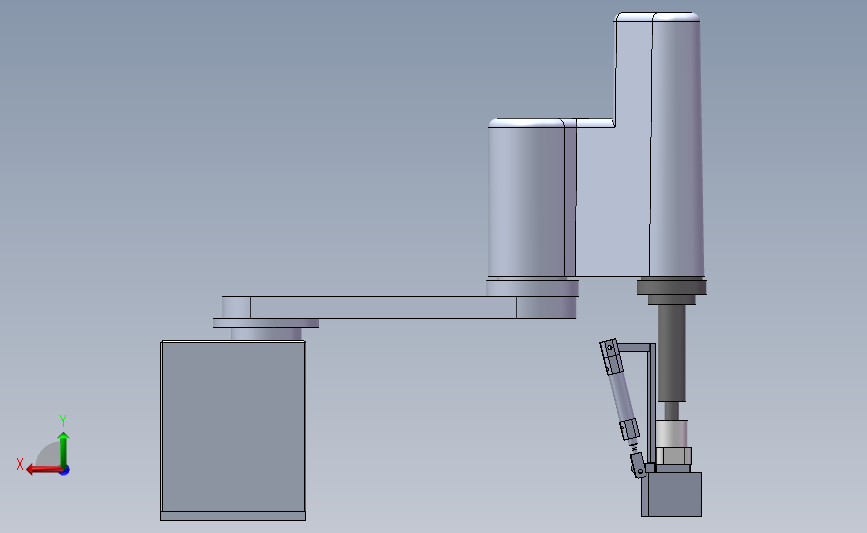867x533 pixels.
Task: Select the large rectangular robot base box
Action: click(x=233, y=426)
